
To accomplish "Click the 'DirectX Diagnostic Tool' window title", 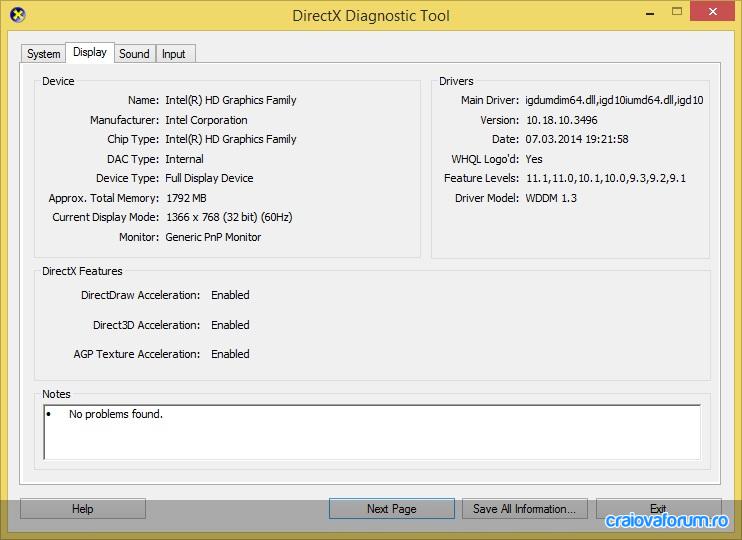I will pos(371,16).
